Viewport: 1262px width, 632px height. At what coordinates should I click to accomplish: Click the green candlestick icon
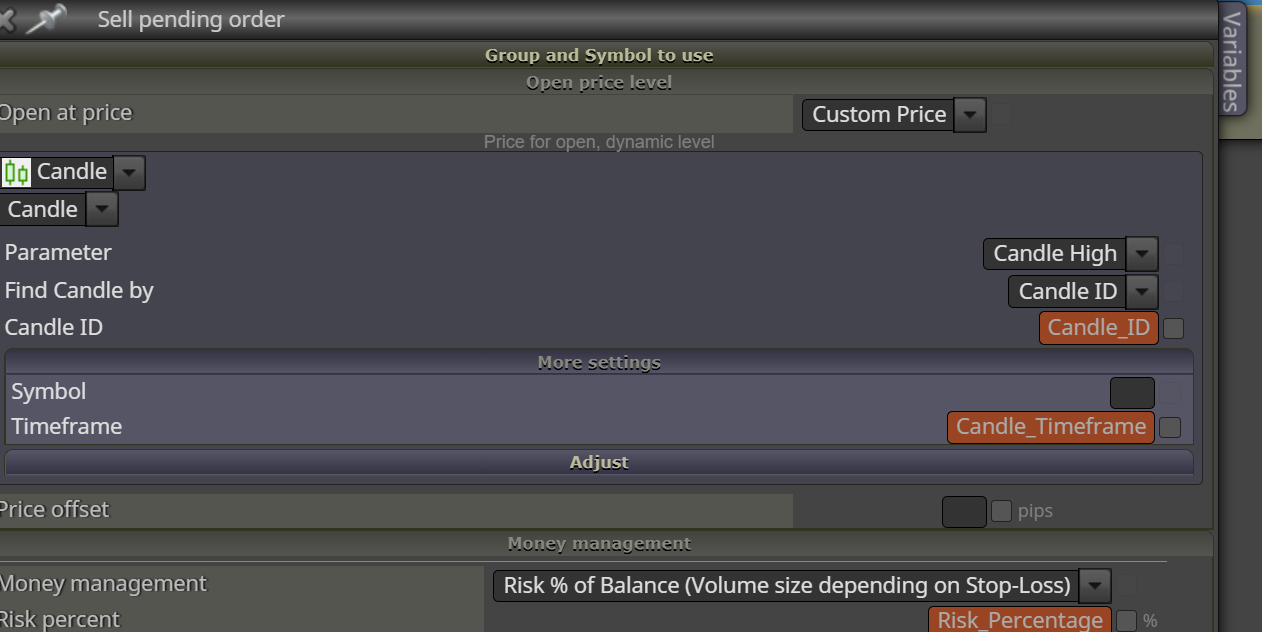point(16,172)
